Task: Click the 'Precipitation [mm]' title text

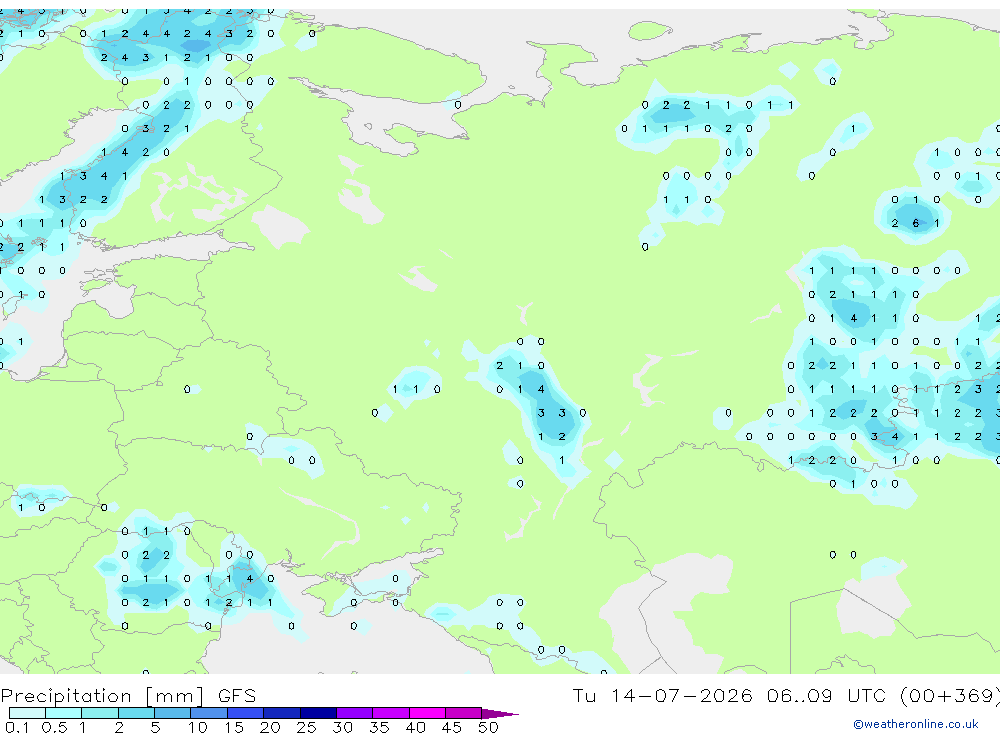Action: click(x=102, y=696)
